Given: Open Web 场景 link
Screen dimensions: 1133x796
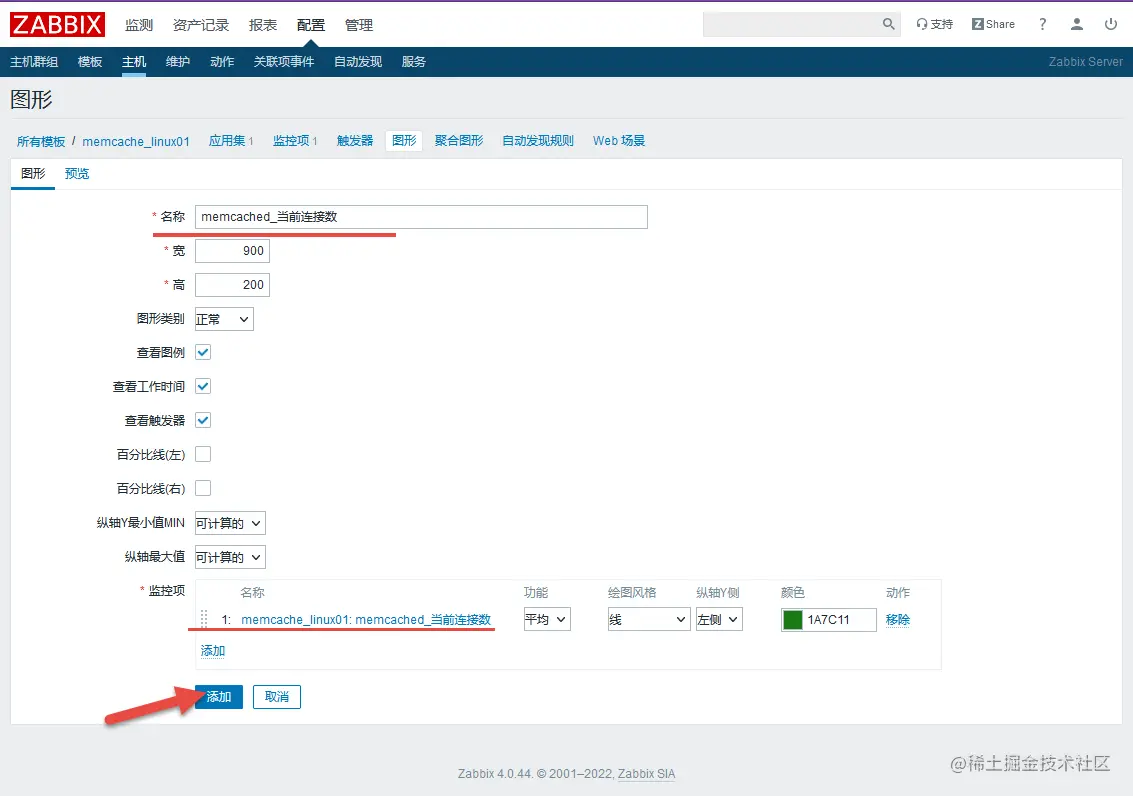Looking at the screenshot, I should click(x=619, y=140).
